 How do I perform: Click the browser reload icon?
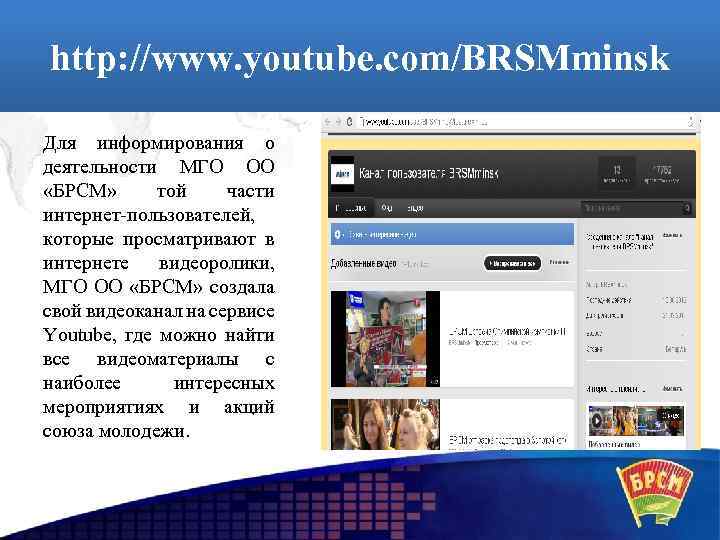[349, 122]
